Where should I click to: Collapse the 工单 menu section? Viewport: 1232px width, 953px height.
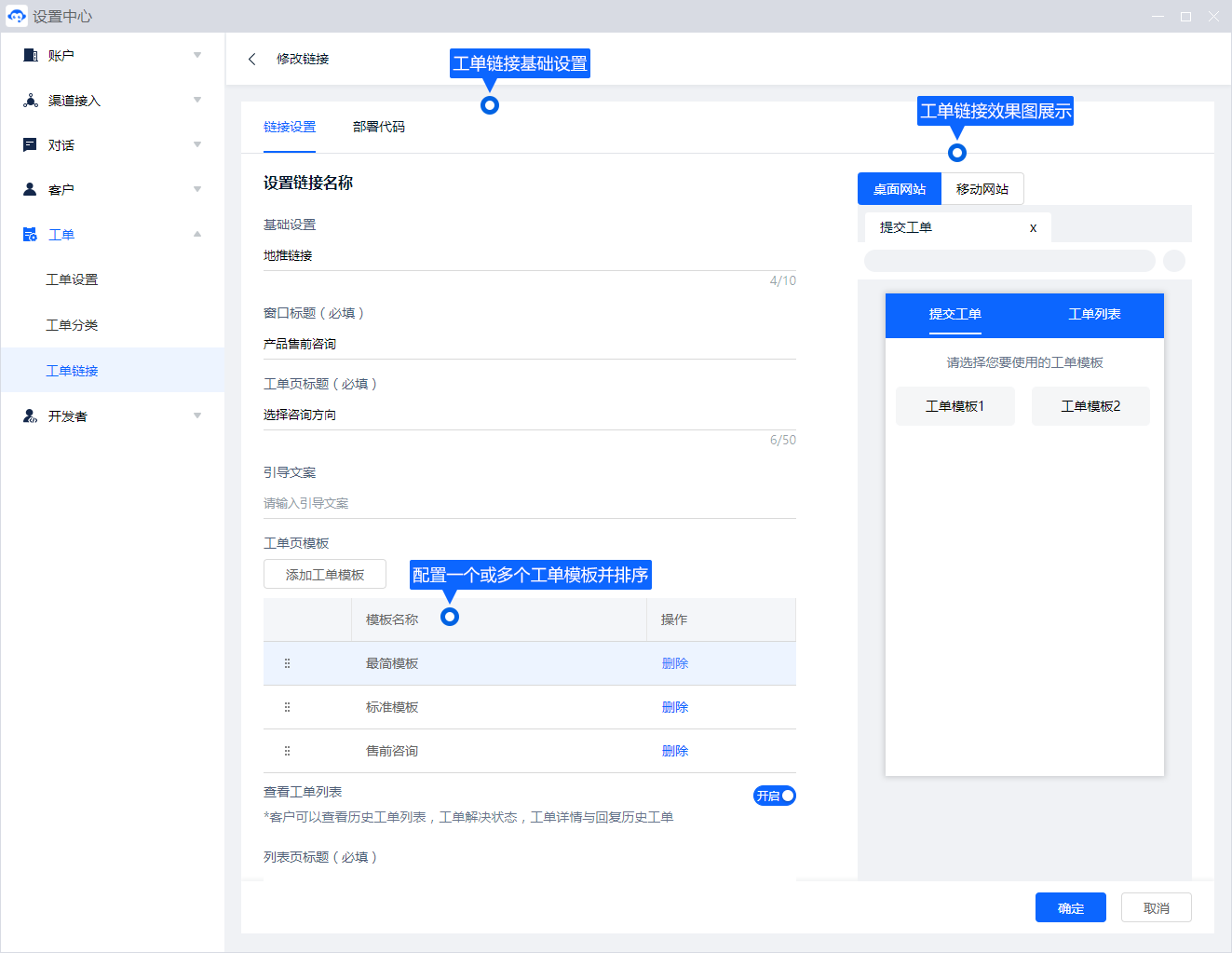[x=197, y=234]
